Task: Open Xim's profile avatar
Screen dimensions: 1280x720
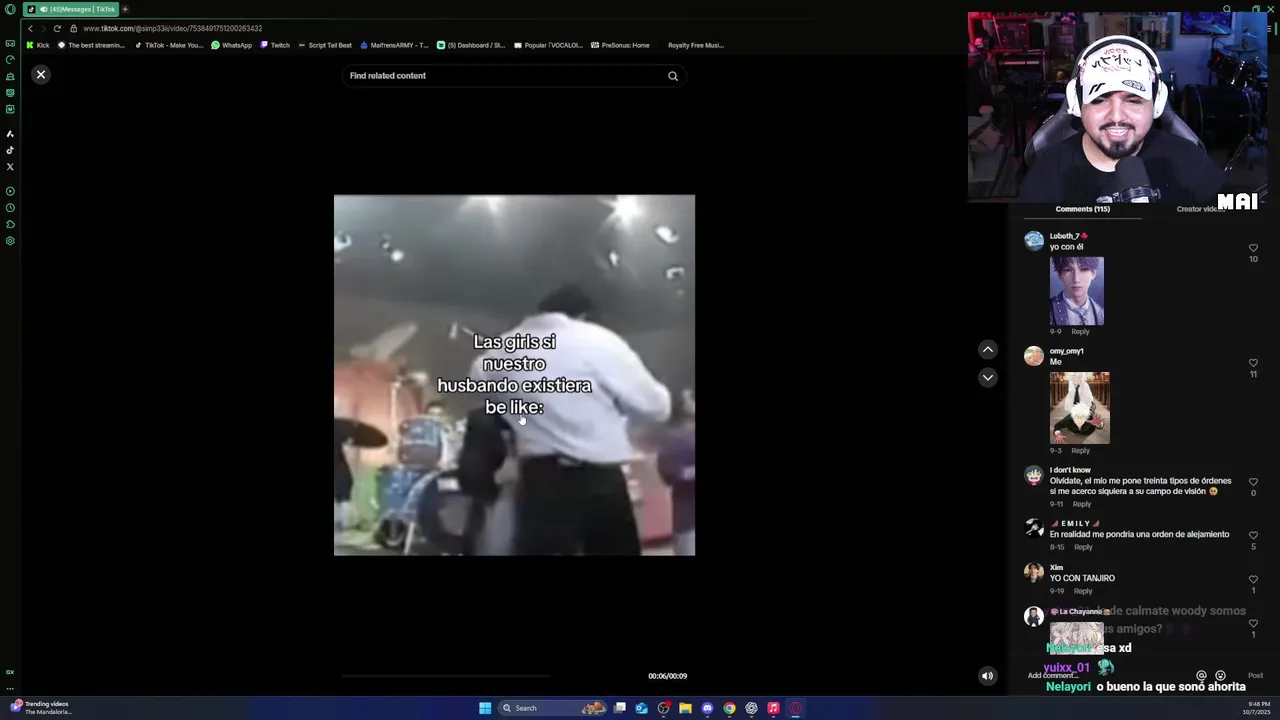Action: coord(1034,572)
